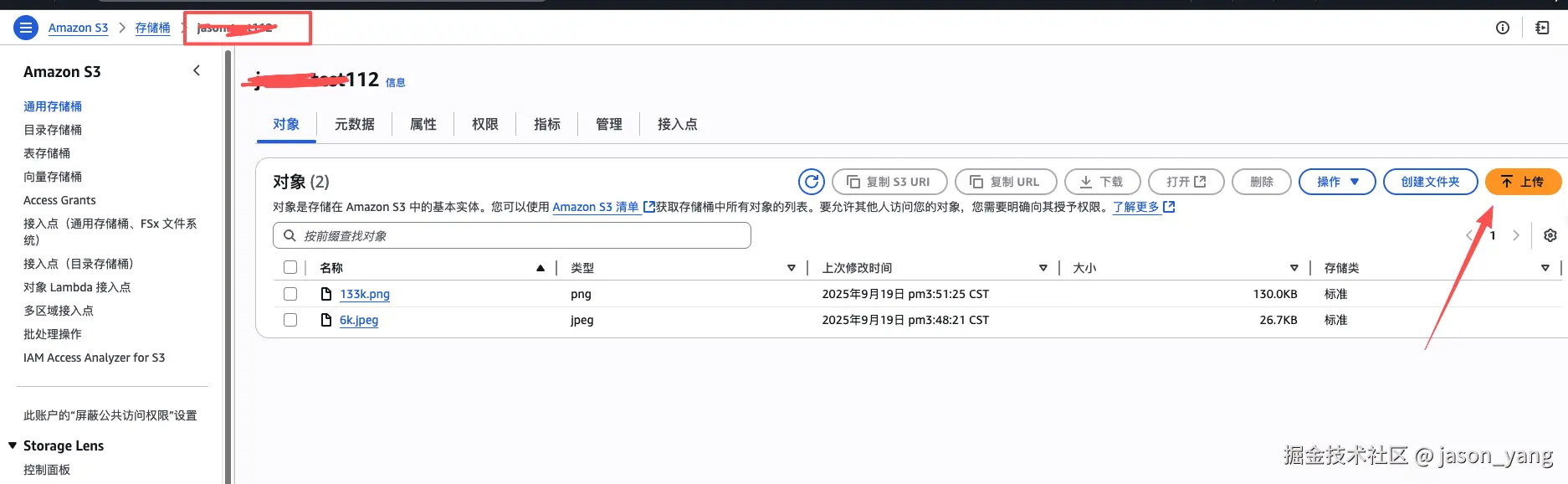Check the 6k.jpeg row checkbox
The image size is (1568, 484).
tap(290, 320)
